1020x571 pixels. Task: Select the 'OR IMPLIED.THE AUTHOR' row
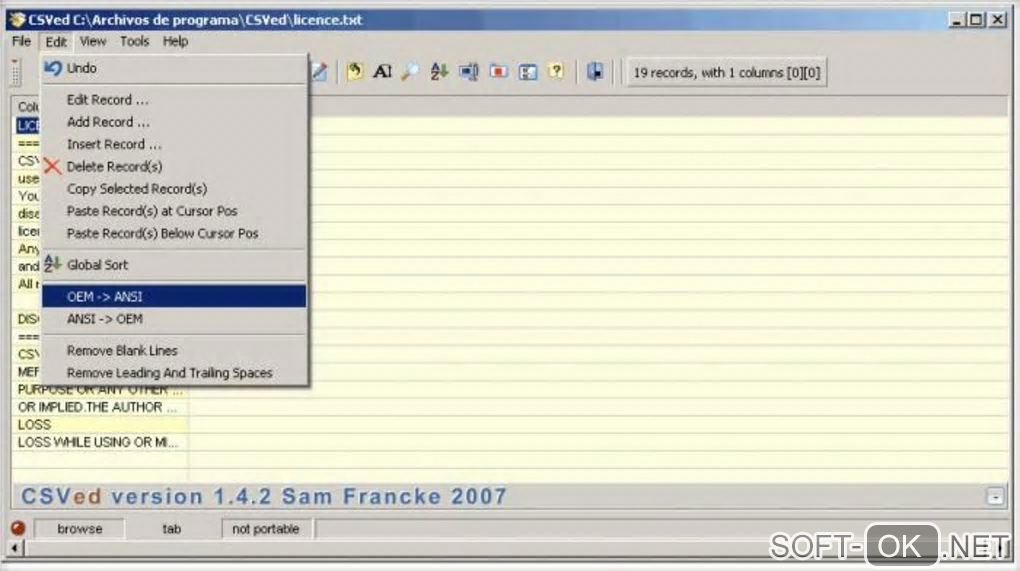click(x=100, y=407)
